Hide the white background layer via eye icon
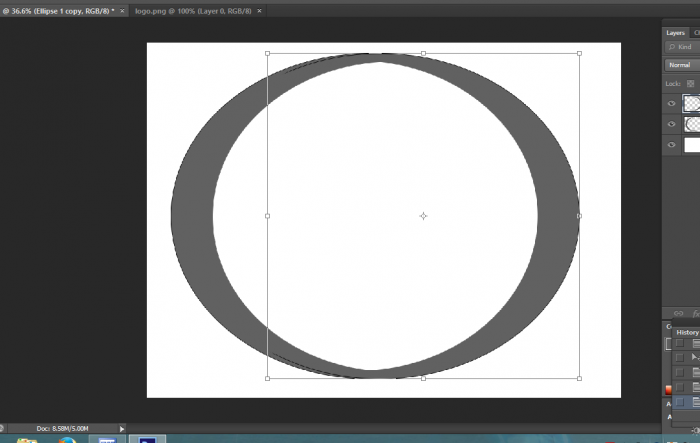Viewport: 700px width, 443px height. 671,145
